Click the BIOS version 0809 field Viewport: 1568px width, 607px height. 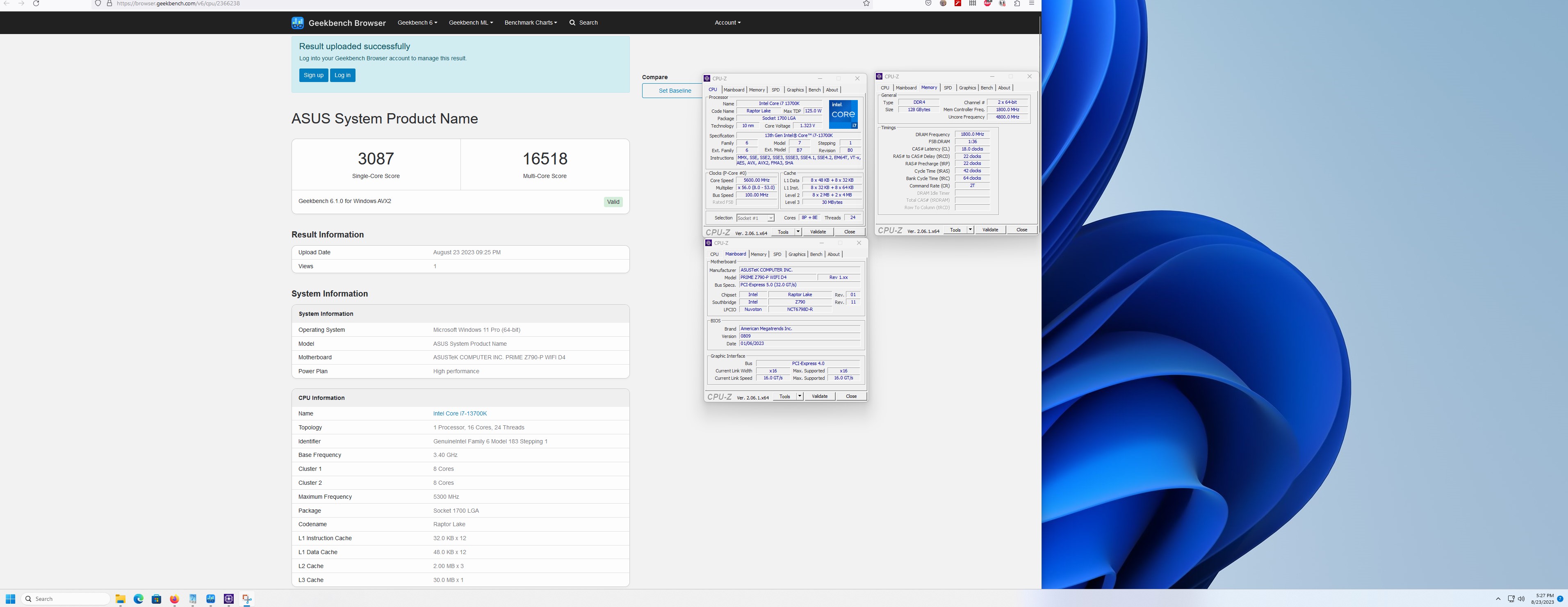(x=799, y=336)
